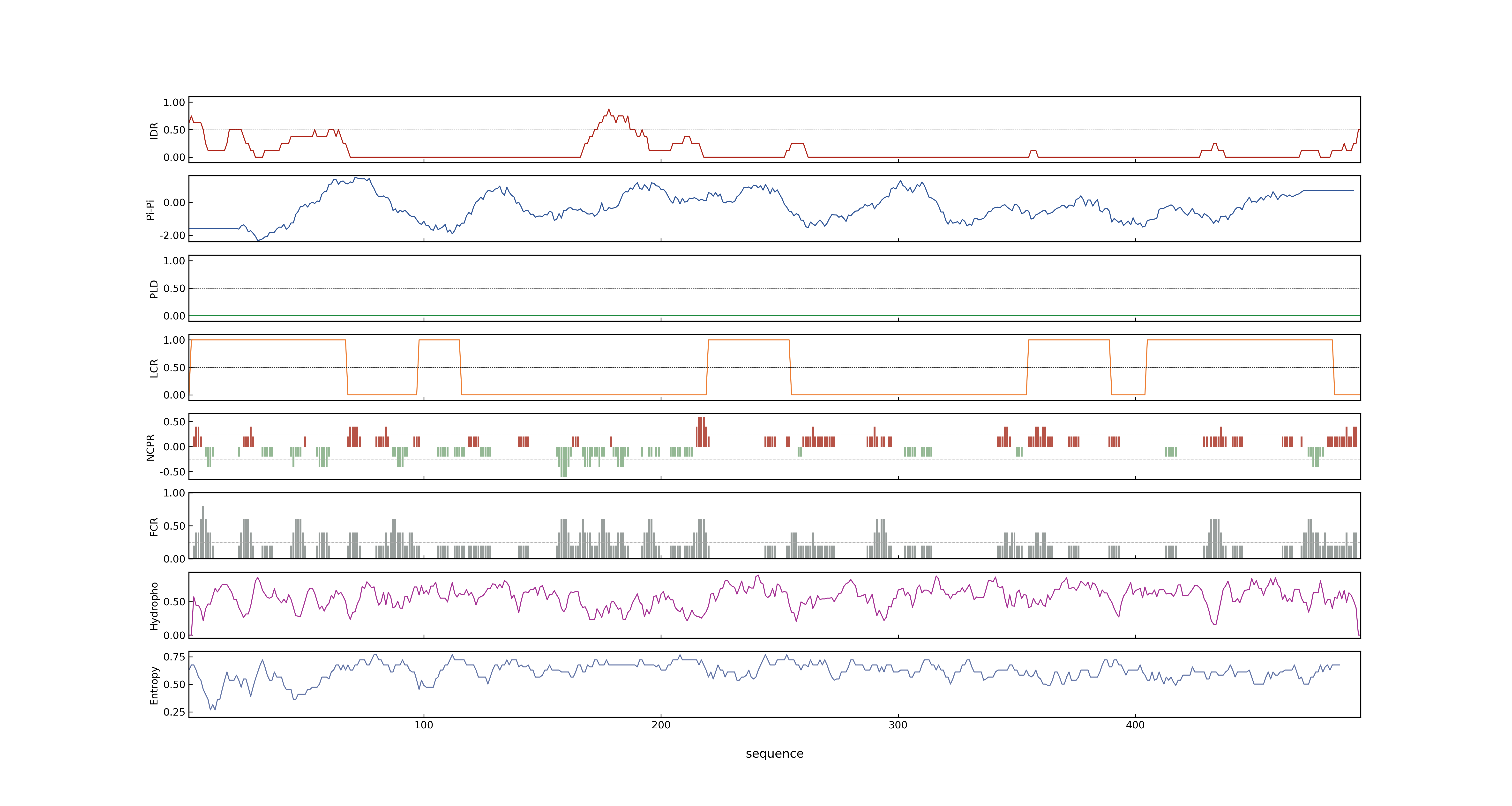Click the "200" x-axis tick label
The height and width of the screenshot is (806, 1512).
[661, 725]
